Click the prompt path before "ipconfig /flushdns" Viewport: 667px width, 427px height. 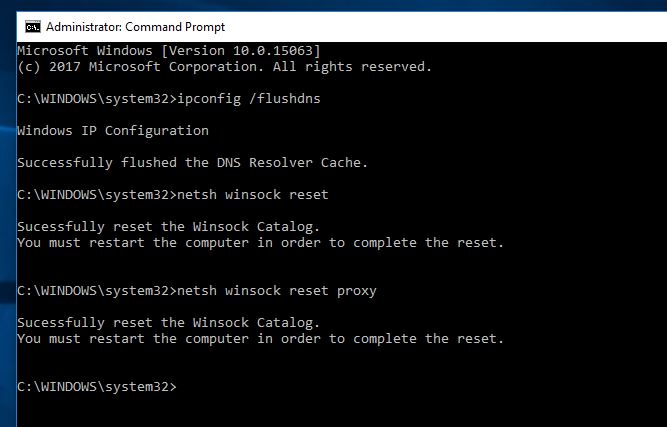coord(95,98)
